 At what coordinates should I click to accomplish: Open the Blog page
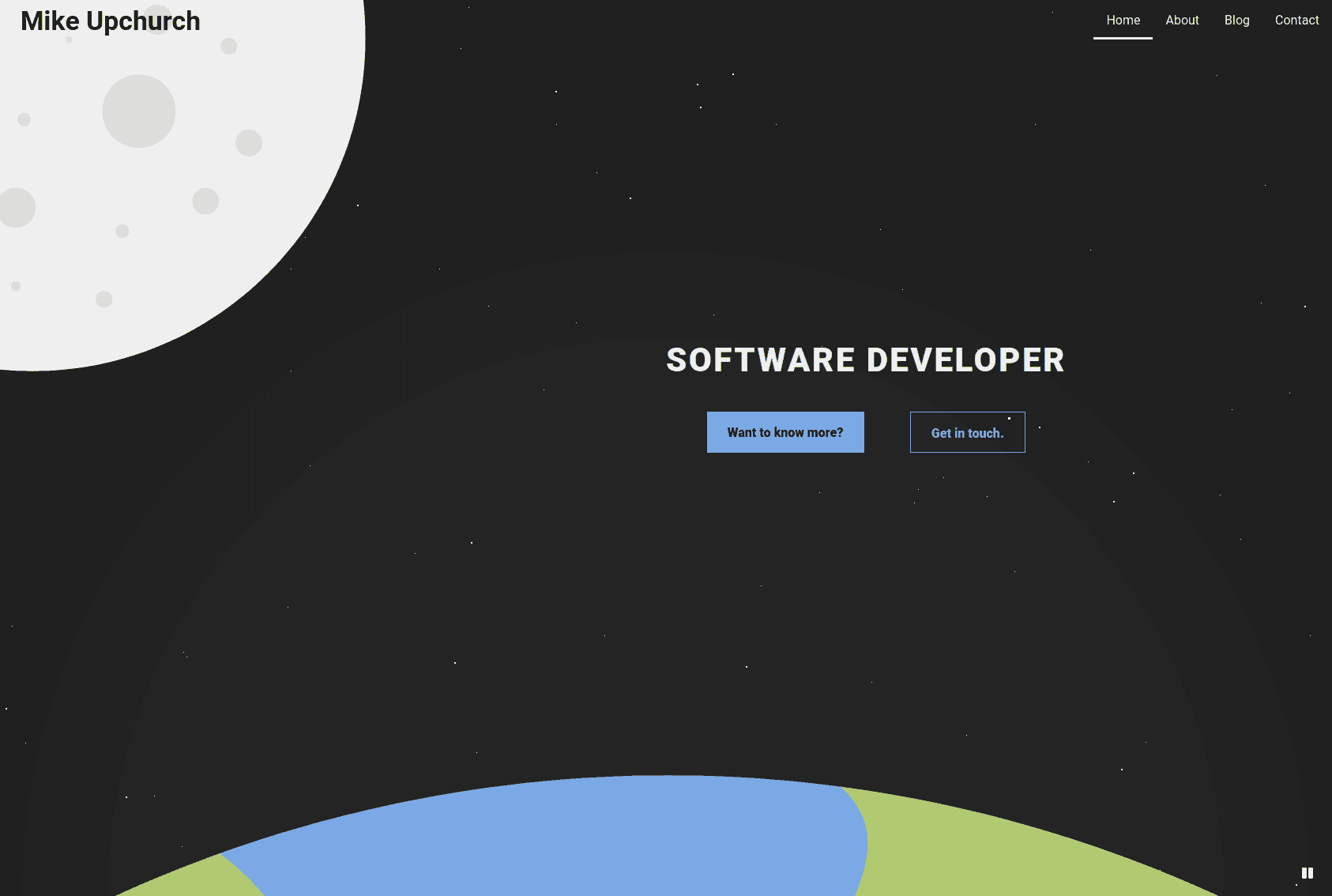(1236, 21)
